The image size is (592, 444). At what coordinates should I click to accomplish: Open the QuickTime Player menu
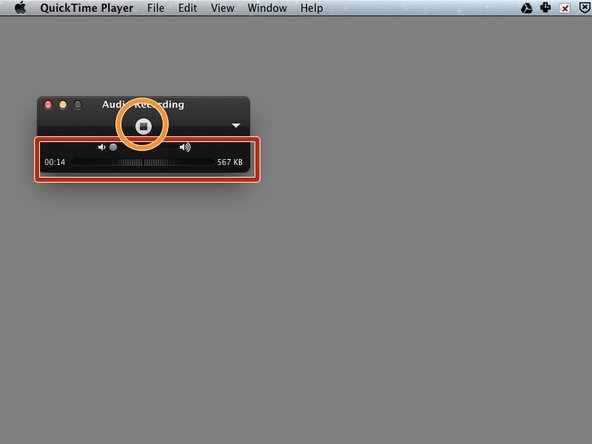point(87,8)
